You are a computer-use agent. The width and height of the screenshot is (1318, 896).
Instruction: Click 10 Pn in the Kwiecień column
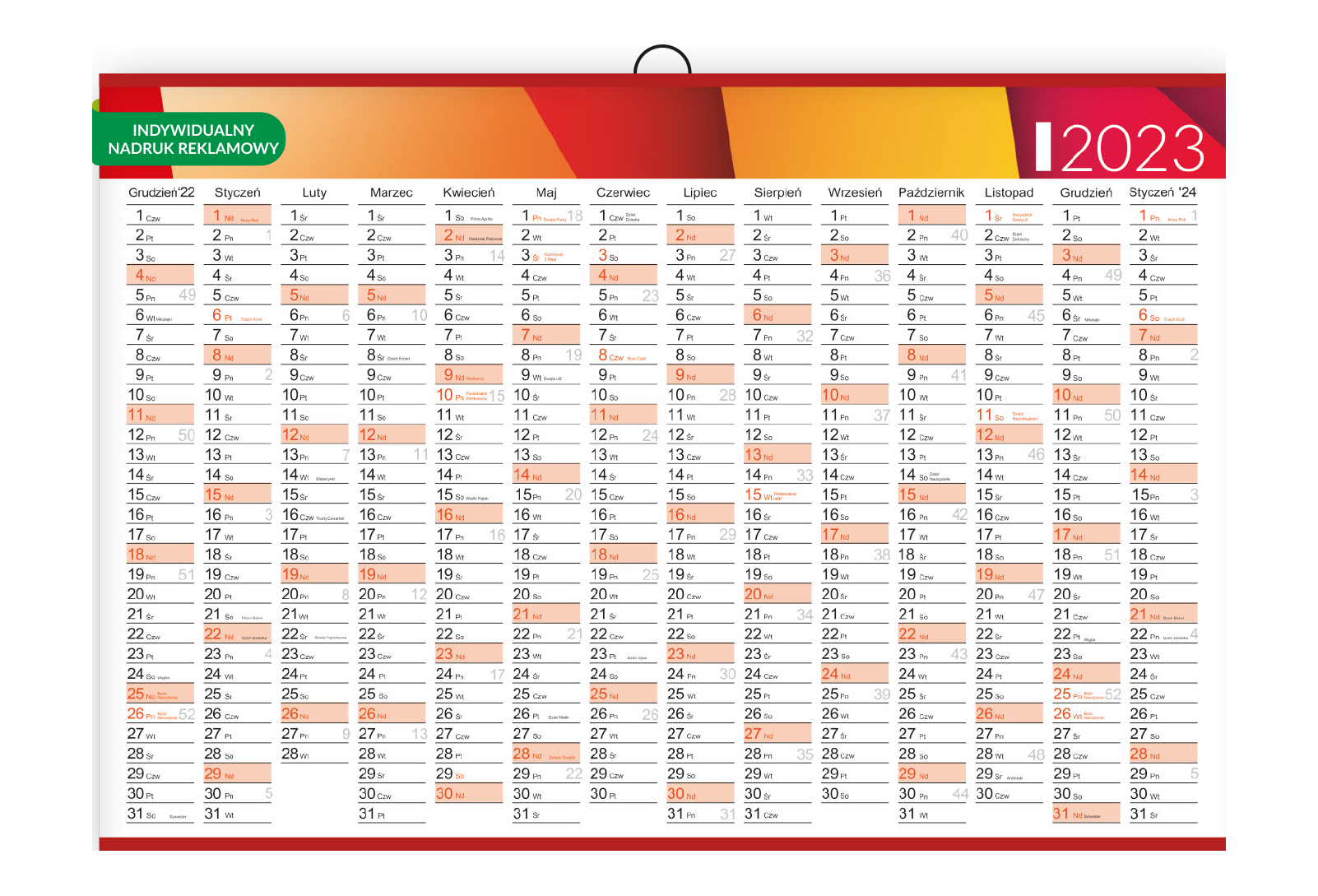[x=469, y=396]
